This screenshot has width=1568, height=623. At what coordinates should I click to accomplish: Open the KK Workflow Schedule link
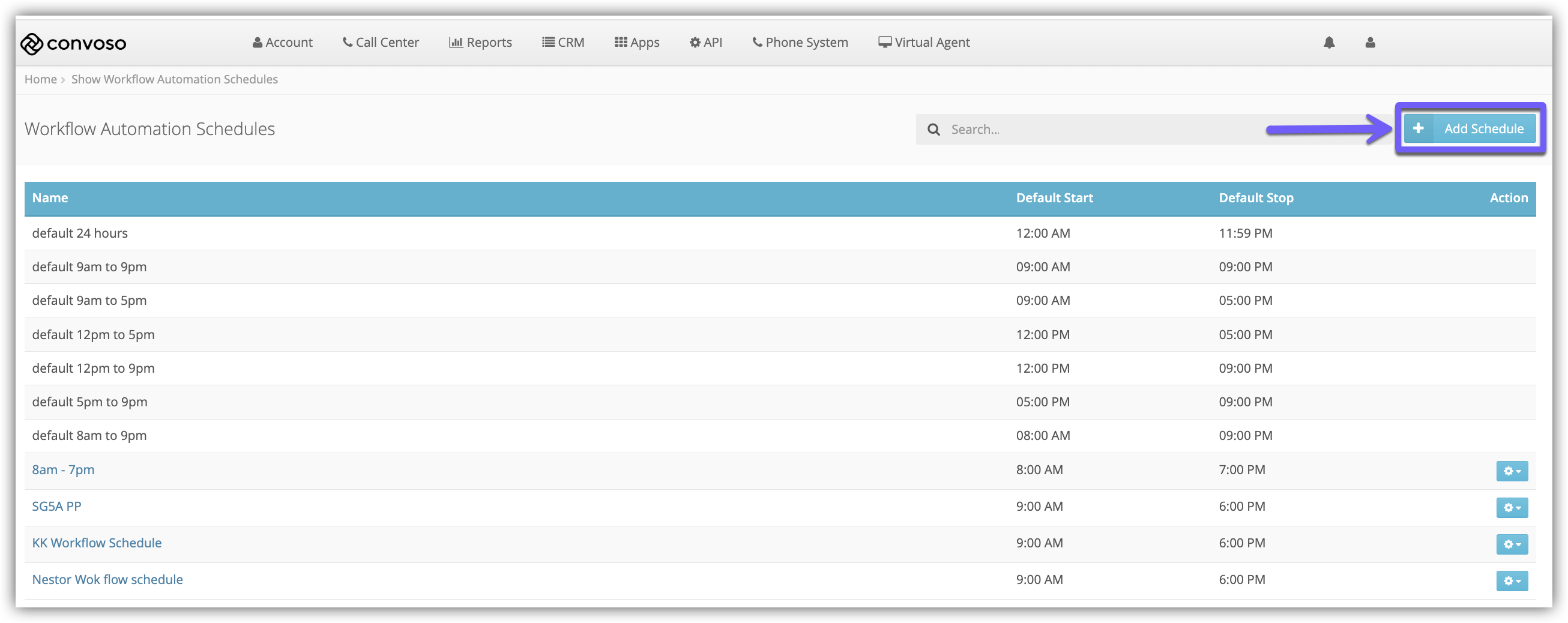click(97, 543)
